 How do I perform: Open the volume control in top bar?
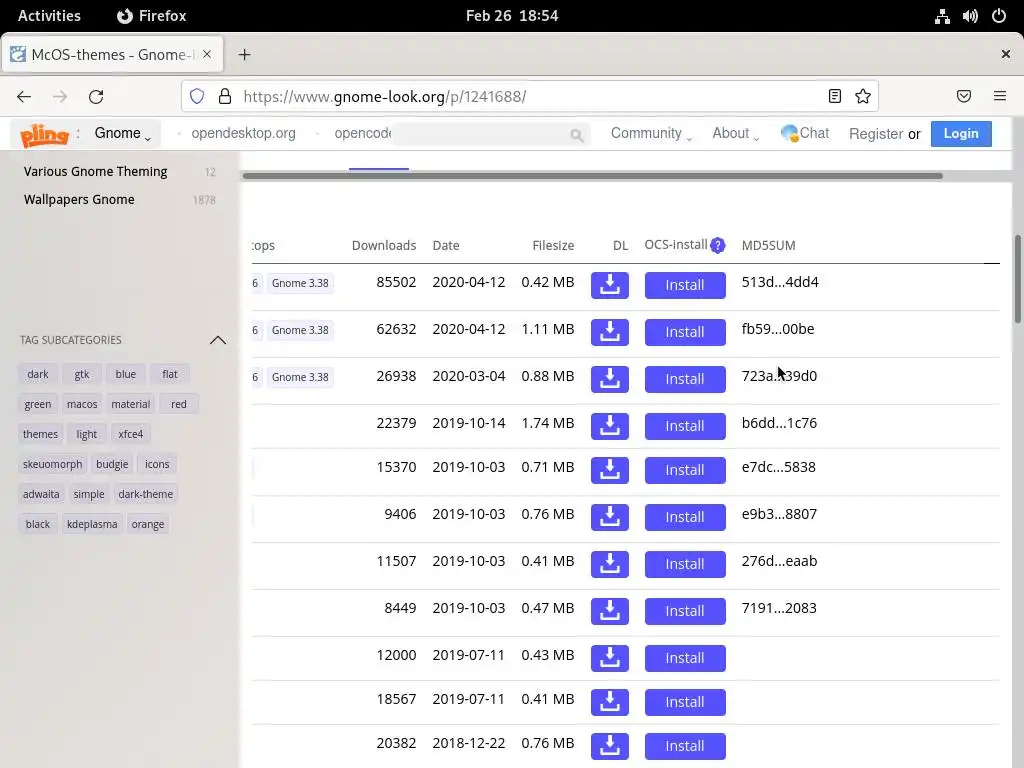(x=970, y=16)
